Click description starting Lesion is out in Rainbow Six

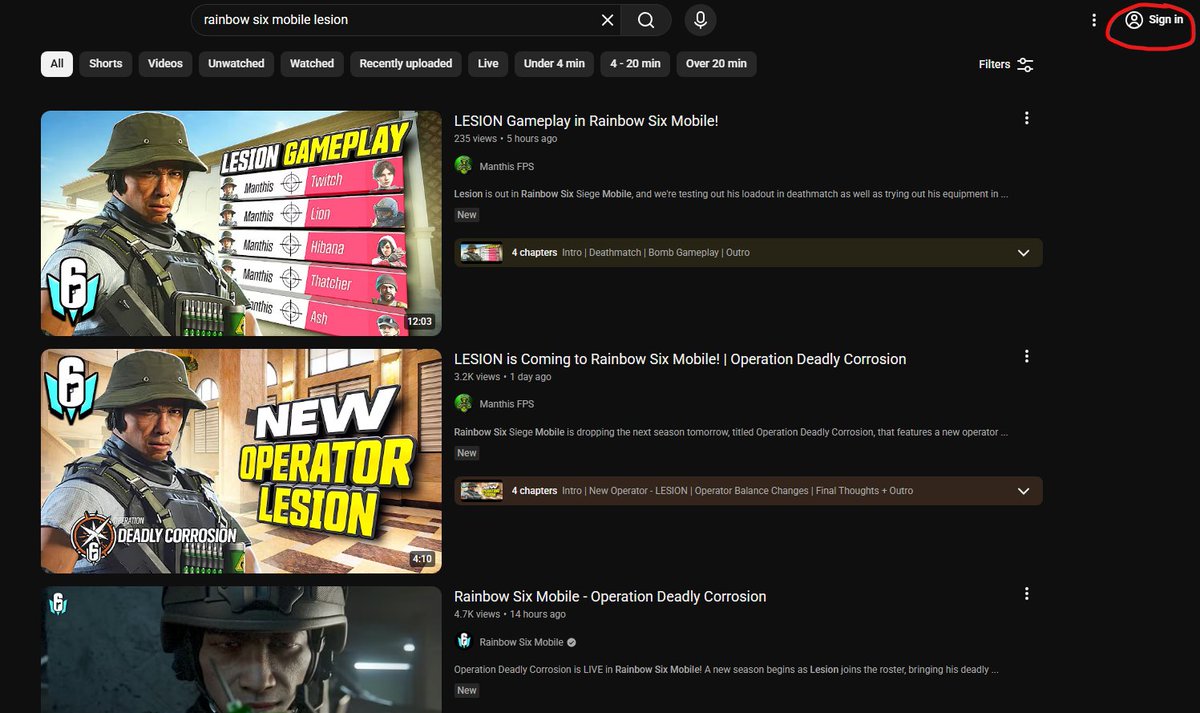[731, 194]
